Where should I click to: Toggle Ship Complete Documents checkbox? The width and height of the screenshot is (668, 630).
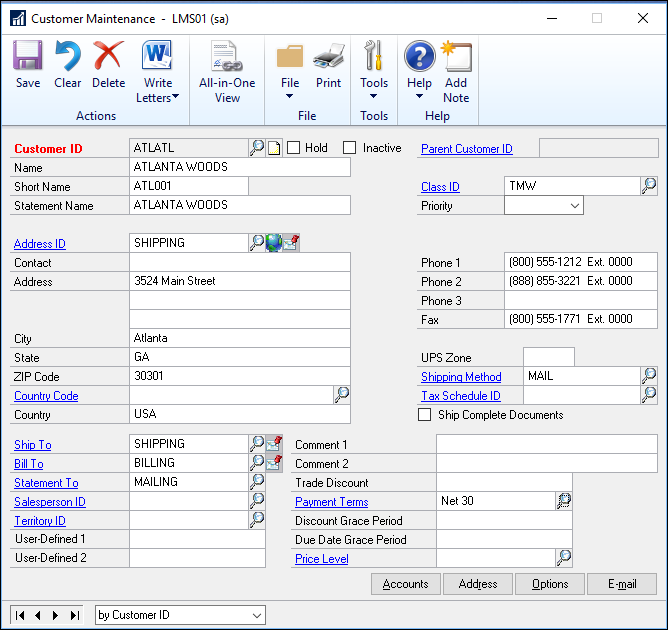click(427, 415)
